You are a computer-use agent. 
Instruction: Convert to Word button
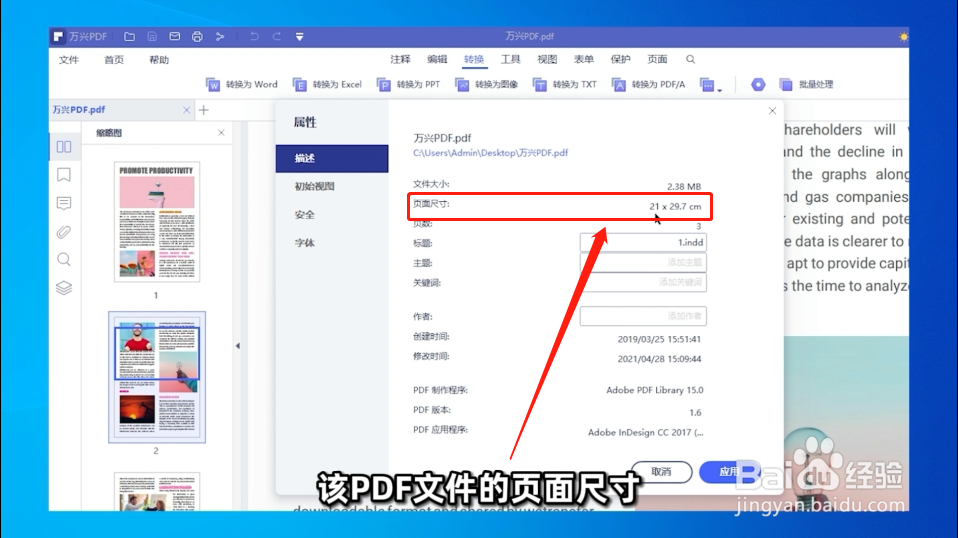click(x=242, y=84)
